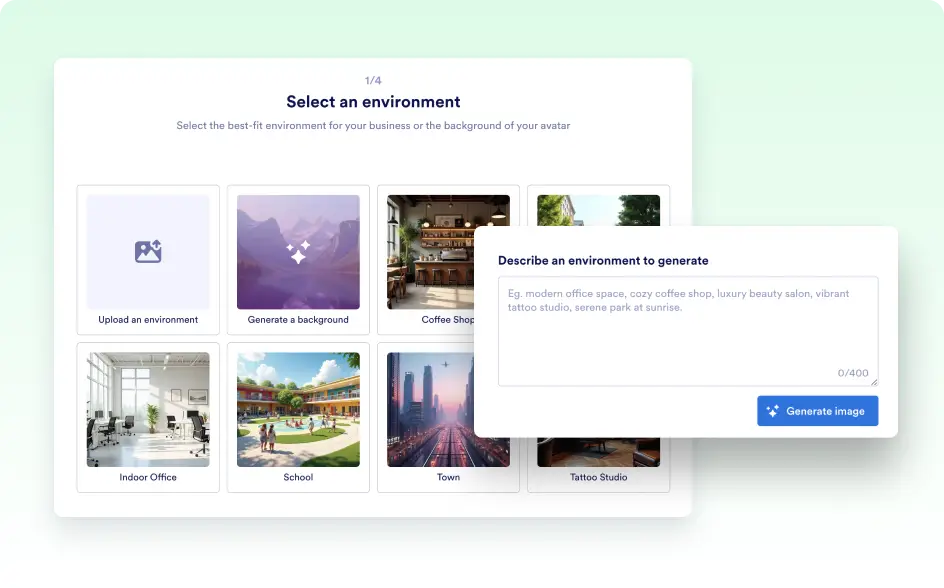The height and width of the screenshot is (588, 944).
Task: Pick the School environment image
Action: [298, 409]
